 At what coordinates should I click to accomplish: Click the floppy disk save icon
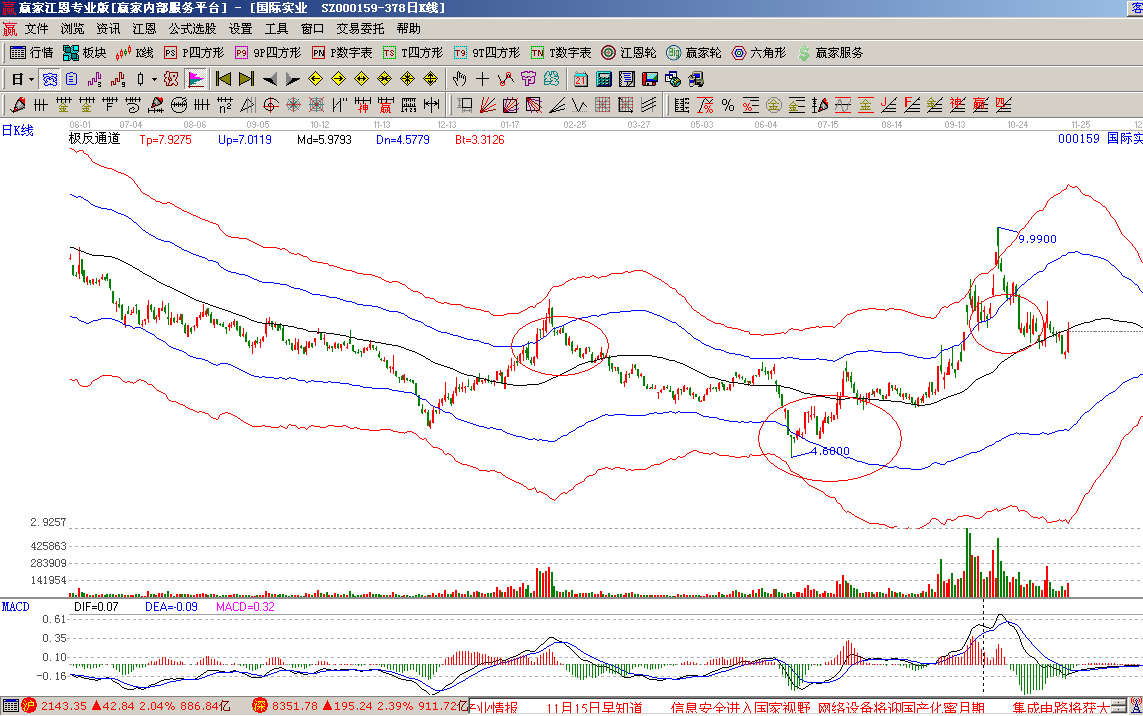[650, 79]
